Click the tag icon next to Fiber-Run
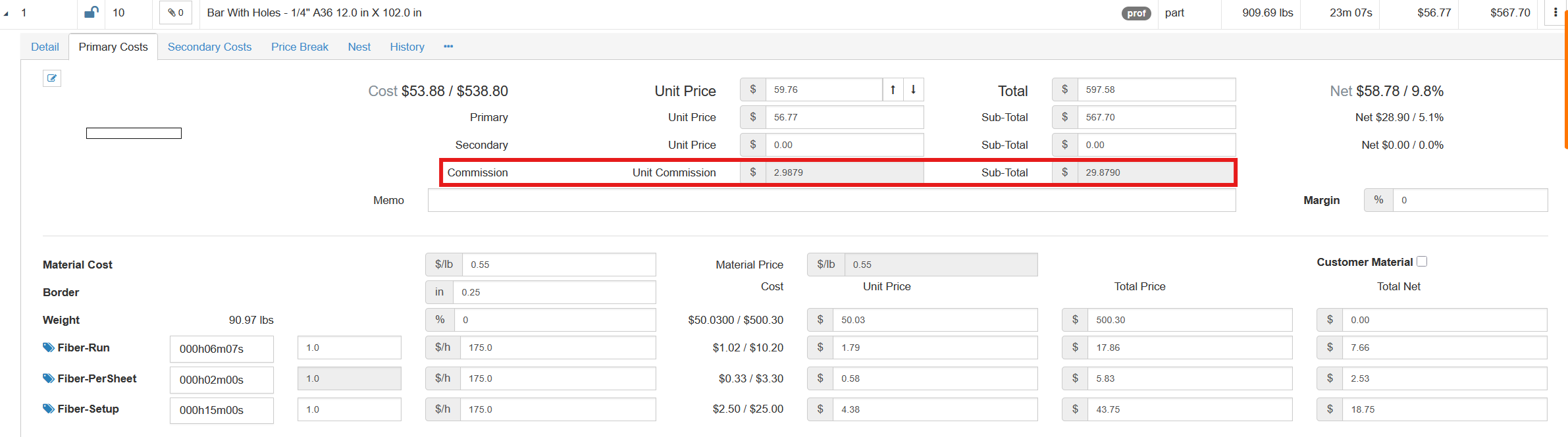1568x437 pixels. point(49,347)
